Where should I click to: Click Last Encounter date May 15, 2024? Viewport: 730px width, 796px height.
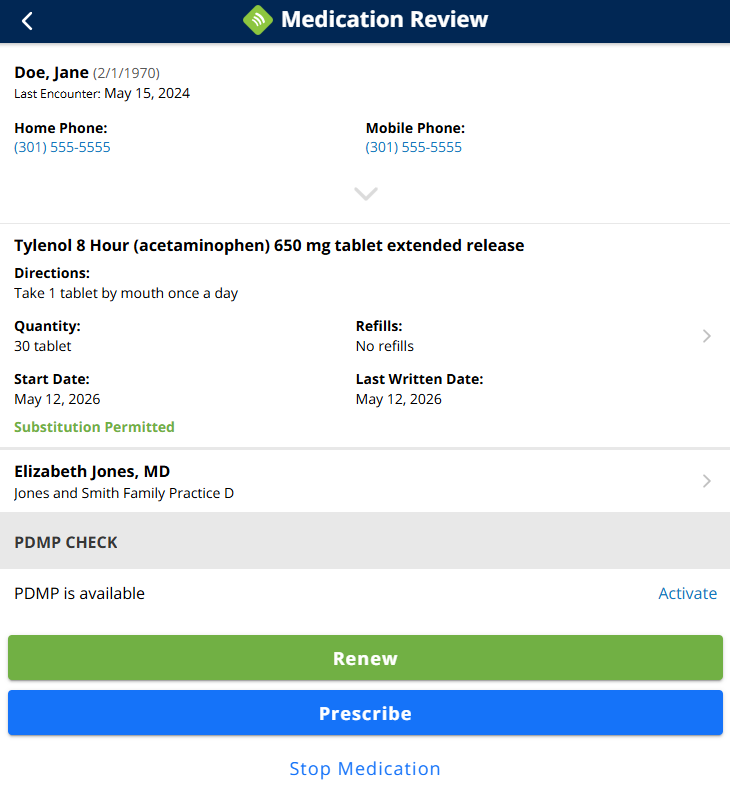tap(147, 93)
